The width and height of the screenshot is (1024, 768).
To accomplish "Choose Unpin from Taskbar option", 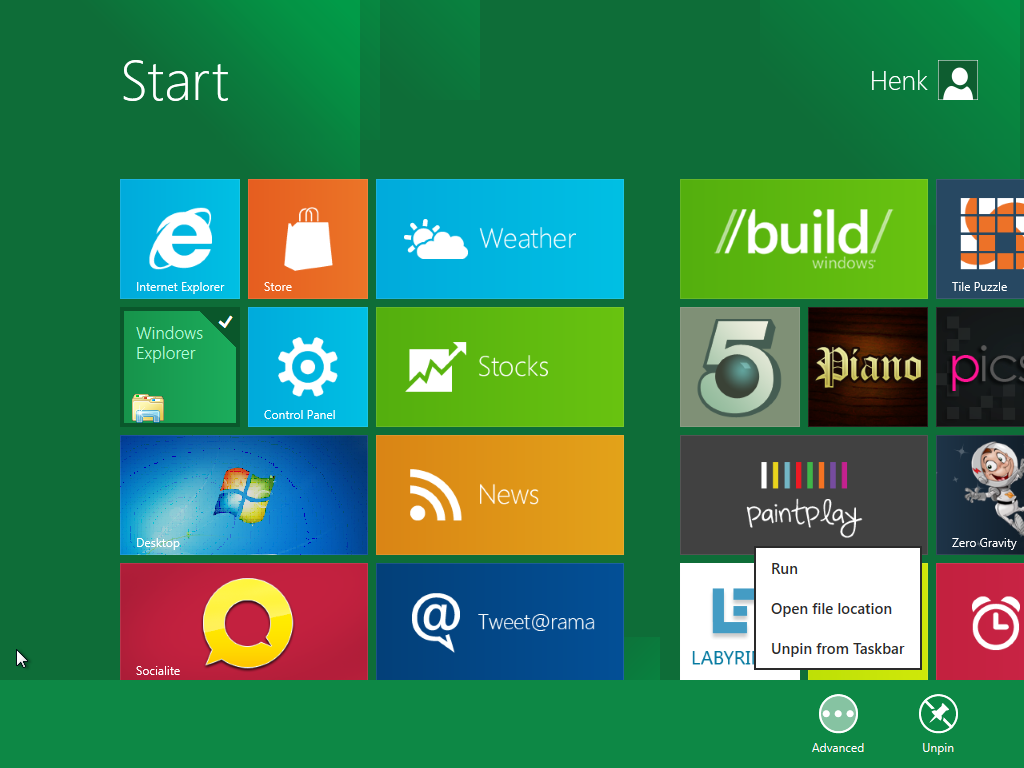I will tap(837, 648).
